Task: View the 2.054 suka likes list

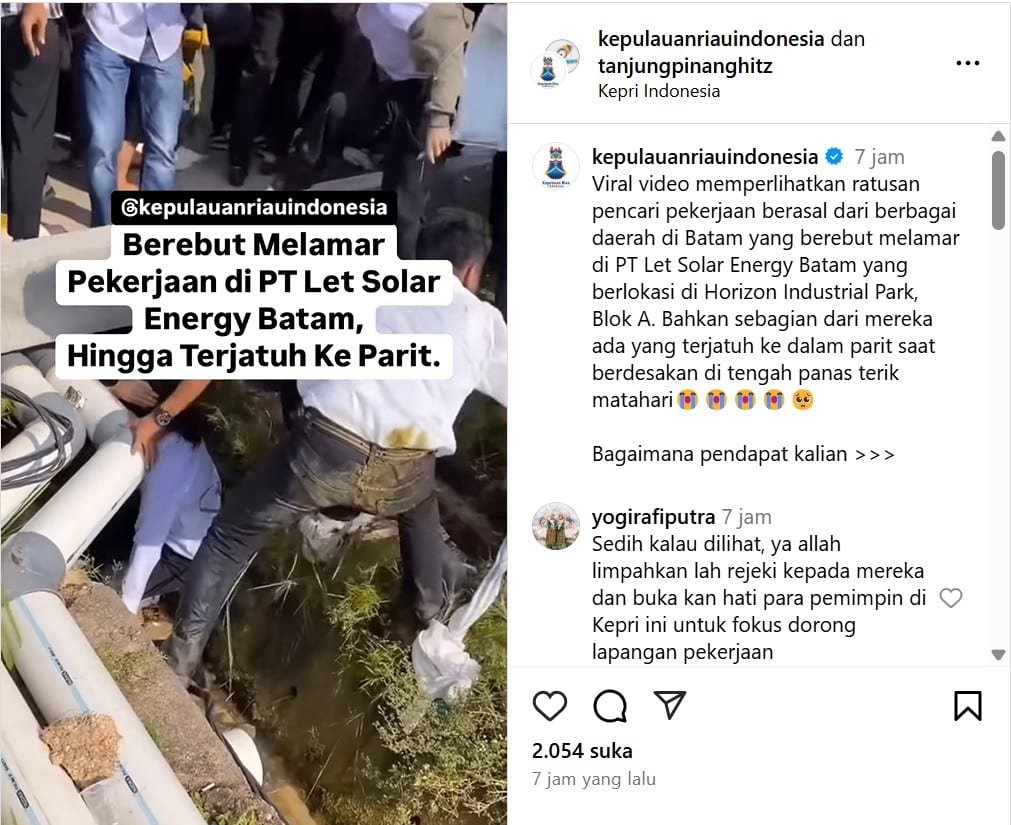Action: pyautogui.click(x=582, y=751)
